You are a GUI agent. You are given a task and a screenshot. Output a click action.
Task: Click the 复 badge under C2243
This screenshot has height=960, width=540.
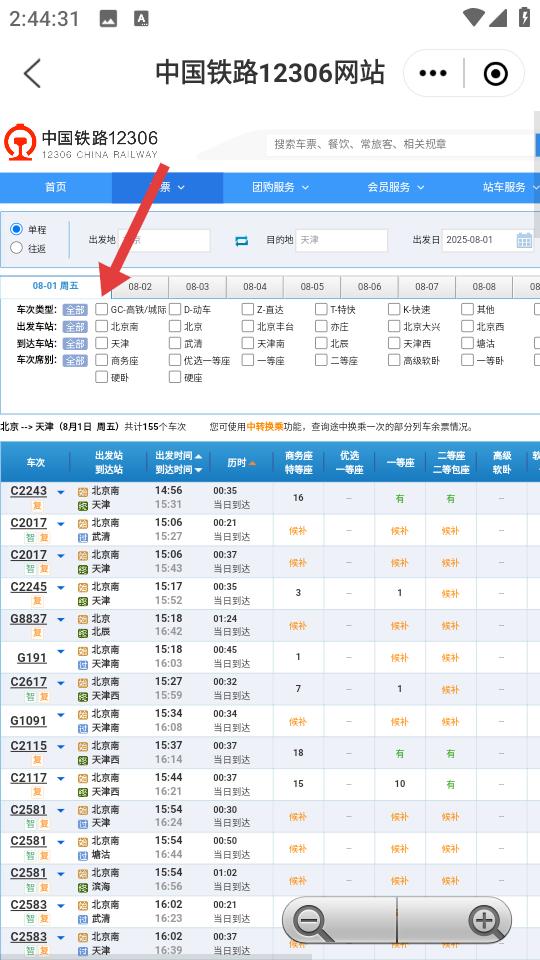(x=37, y=506)
